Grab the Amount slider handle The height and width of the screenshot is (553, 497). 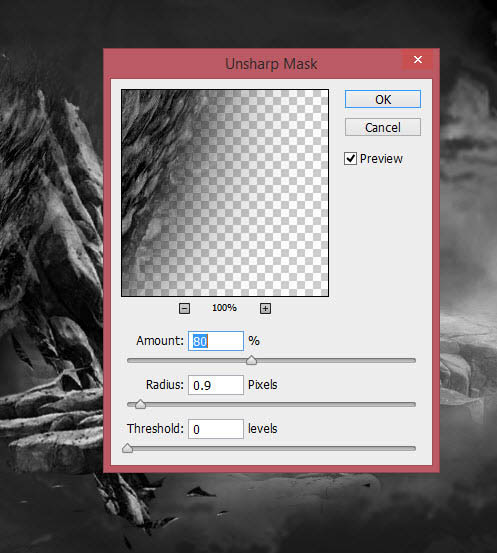point(251,360)
